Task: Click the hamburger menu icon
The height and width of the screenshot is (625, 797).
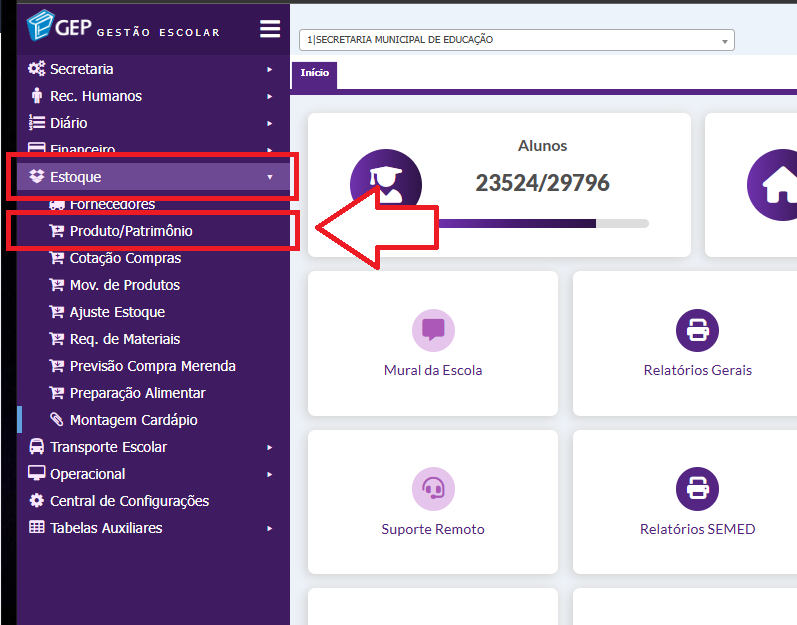Action: (270, 29)
